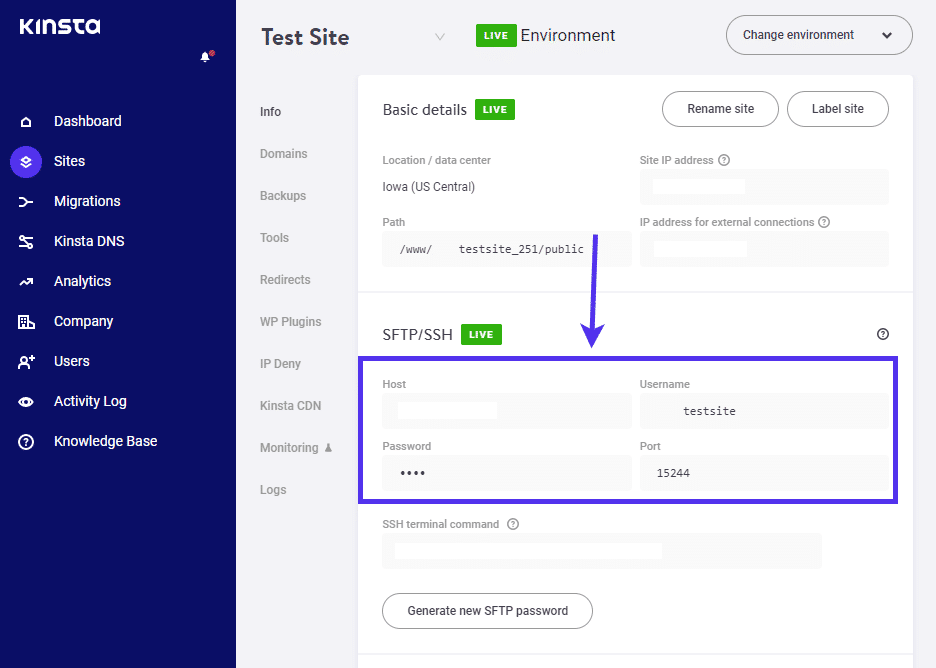Screen dimensions: 936x668
Task: Open the Activity Log
Action: pos(90,401)
